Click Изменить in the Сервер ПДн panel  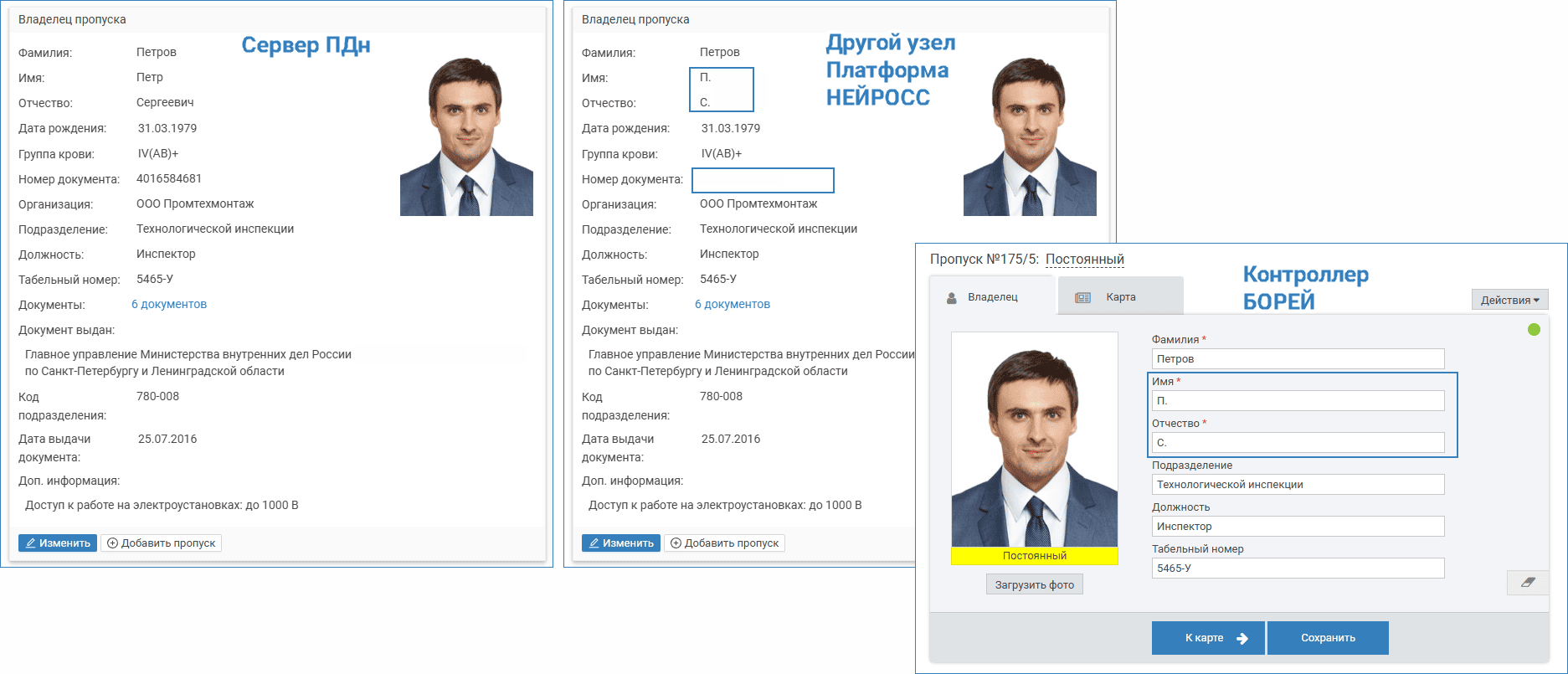click(x=58, y=543)
